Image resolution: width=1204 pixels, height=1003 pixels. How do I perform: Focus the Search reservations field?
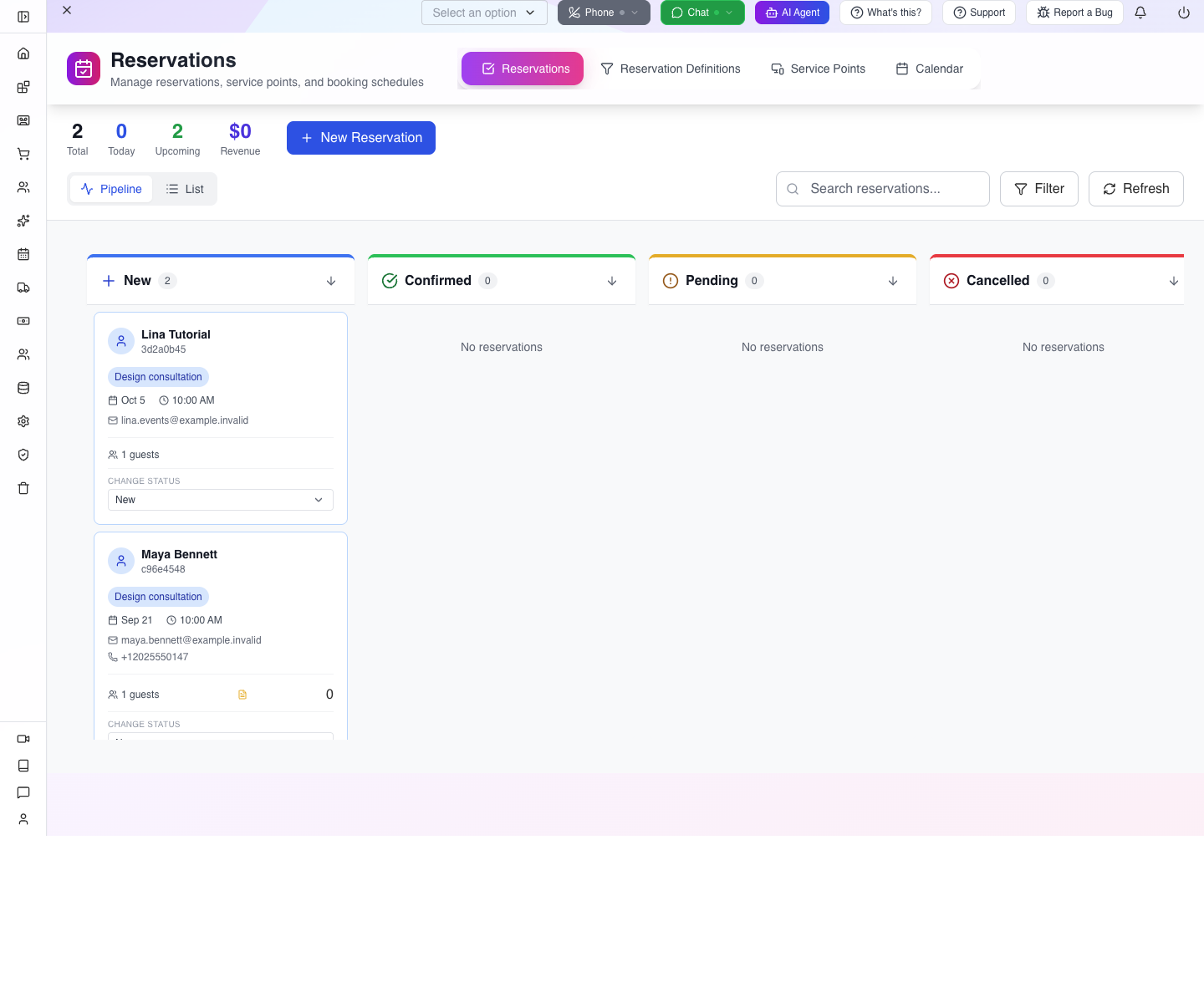pyautogui.click(x=883, y=189)
